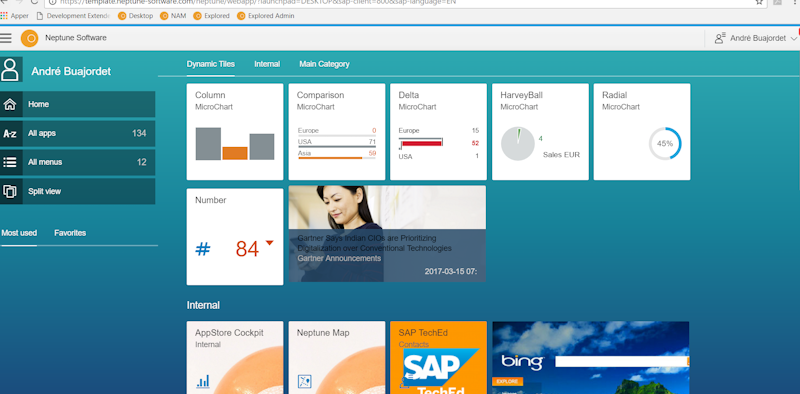
Task: Open All menus list showing 12
Action: coord(78,162)
